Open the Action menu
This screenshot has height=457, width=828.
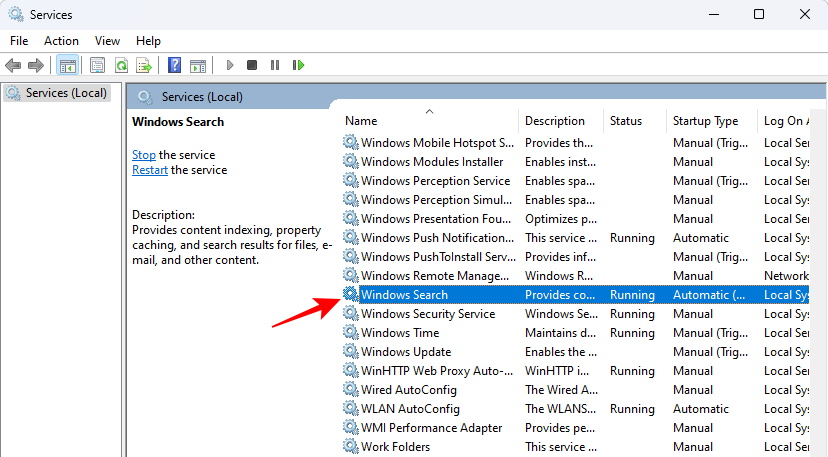pyautogui.click(x=61, y=41)
